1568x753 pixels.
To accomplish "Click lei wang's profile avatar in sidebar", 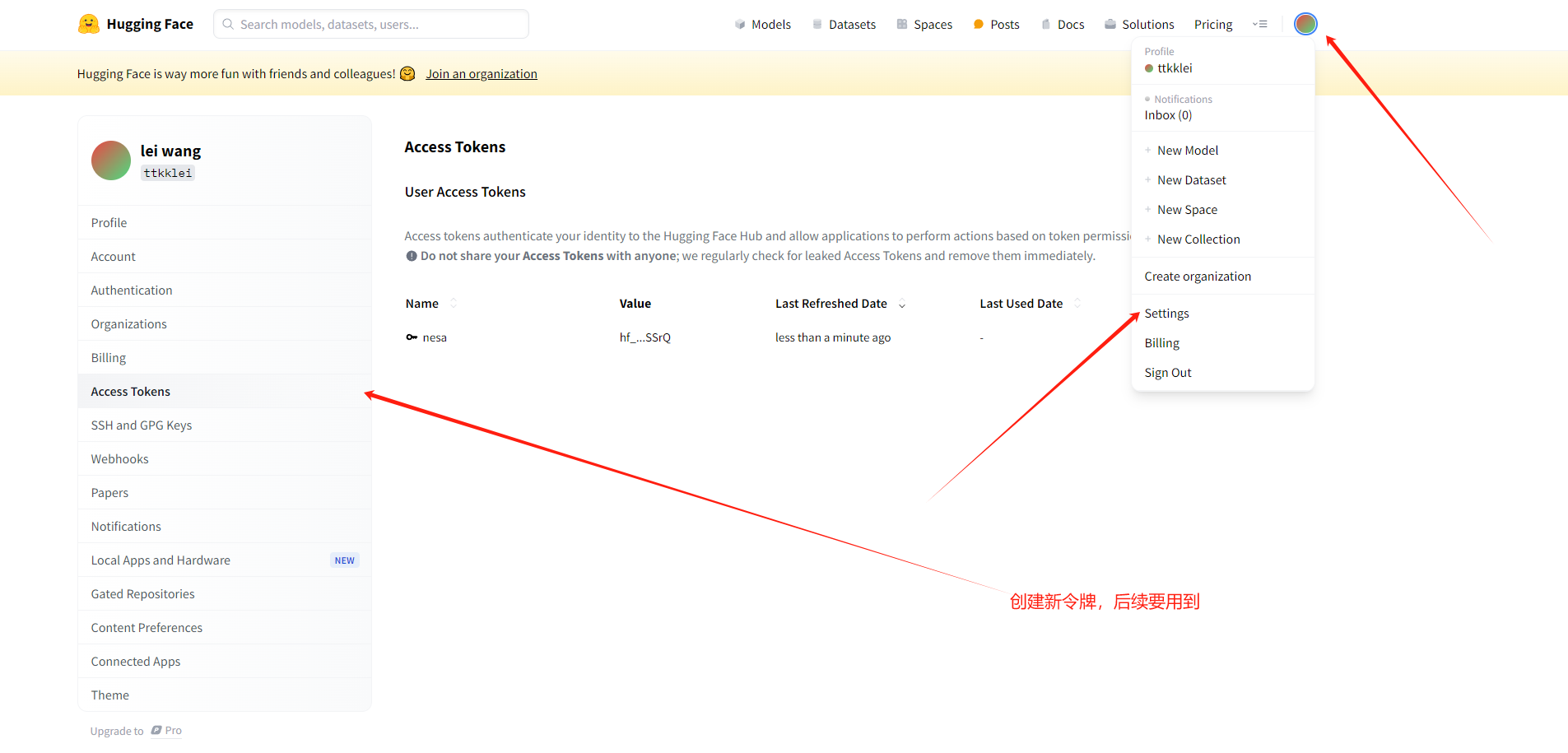I will (111, 160).
